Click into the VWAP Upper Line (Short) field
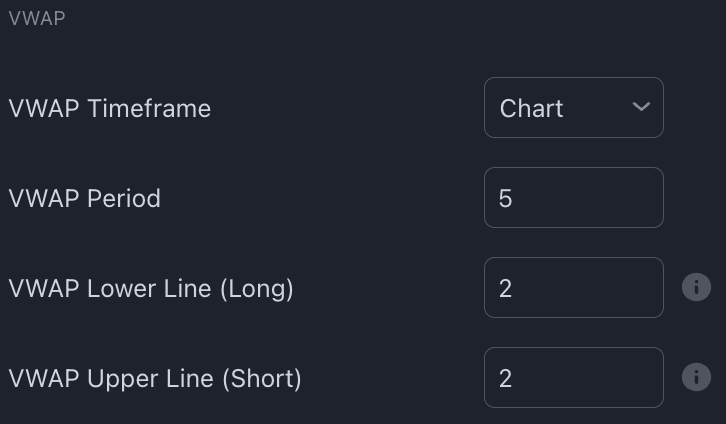 [573, 378]
